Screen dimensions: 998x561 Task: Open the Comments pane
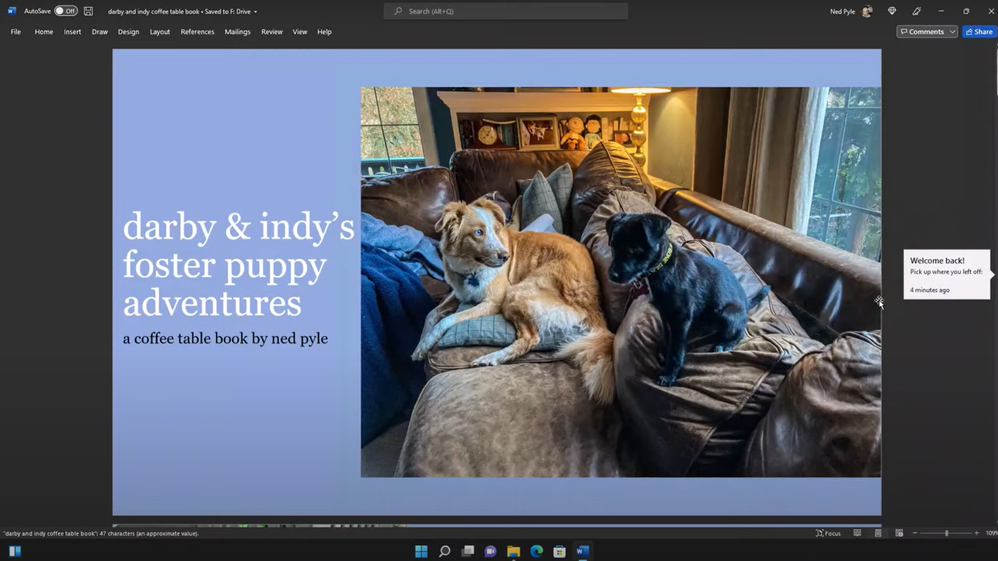(x=922, y=32)
